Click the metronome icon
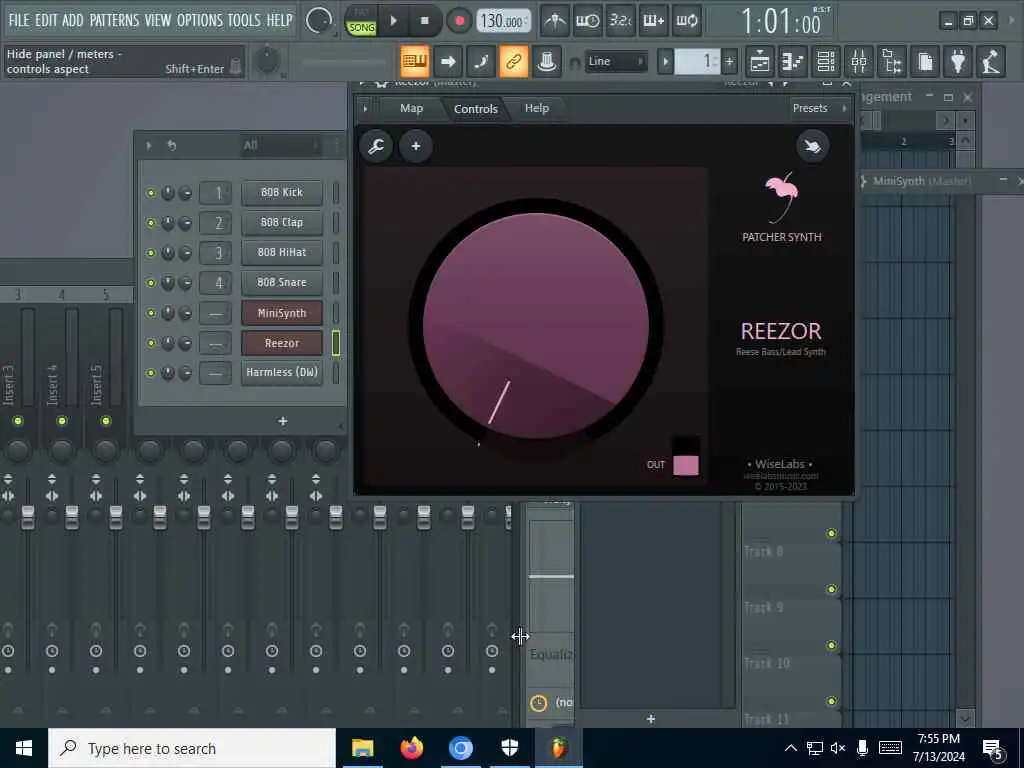The image size is (1024, 768). click(555, 21)
